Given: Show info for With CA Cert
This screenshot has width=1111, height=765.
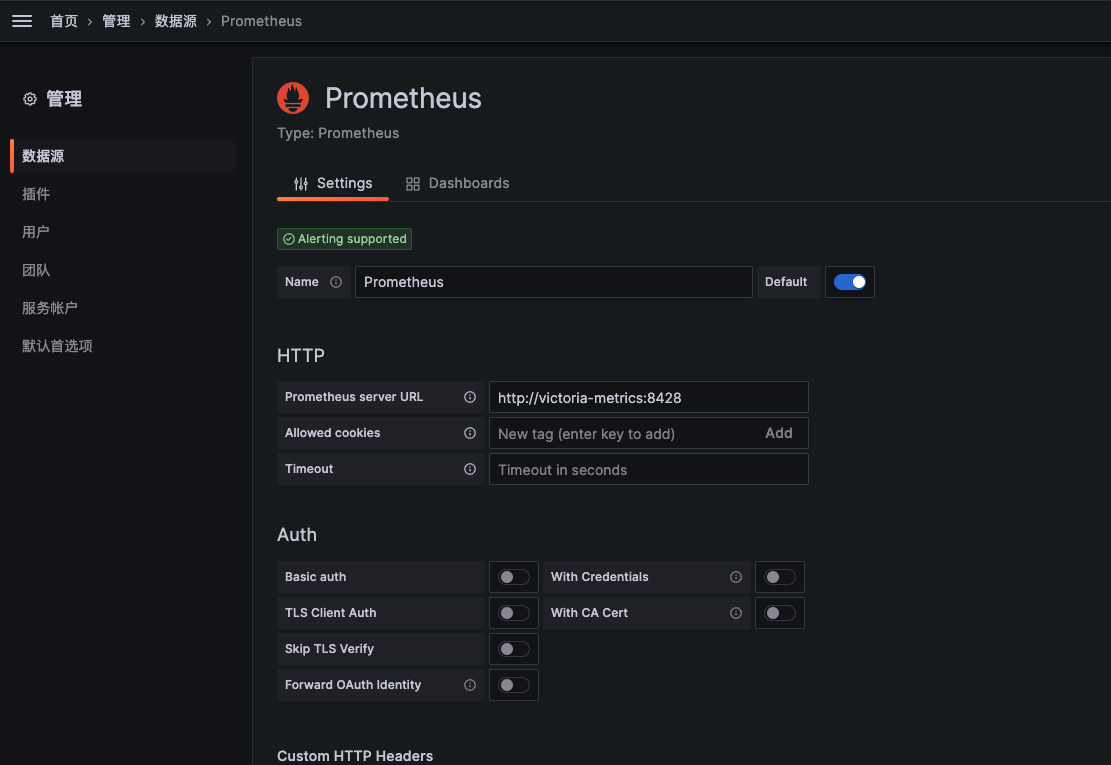Looking at the screenshot, I should [x=735, y=613].
